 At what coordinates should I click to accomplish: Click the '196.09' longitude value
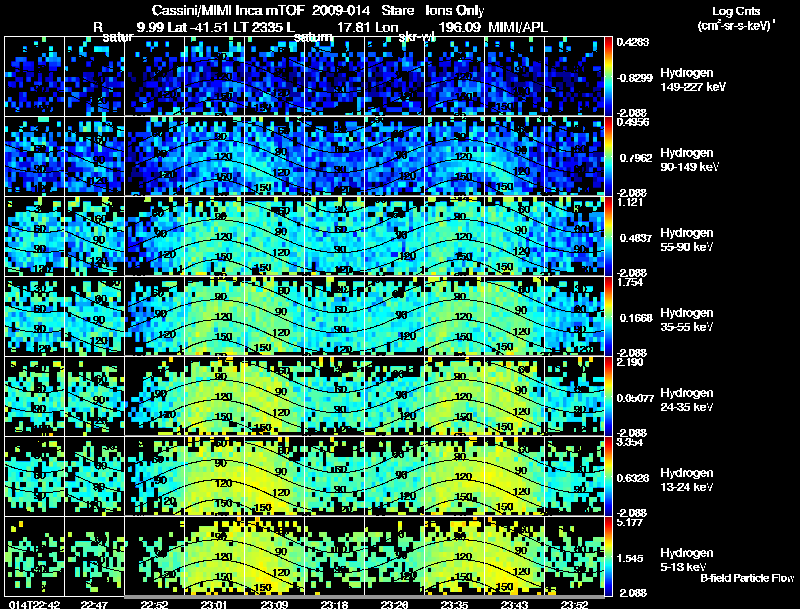point(460,27)
